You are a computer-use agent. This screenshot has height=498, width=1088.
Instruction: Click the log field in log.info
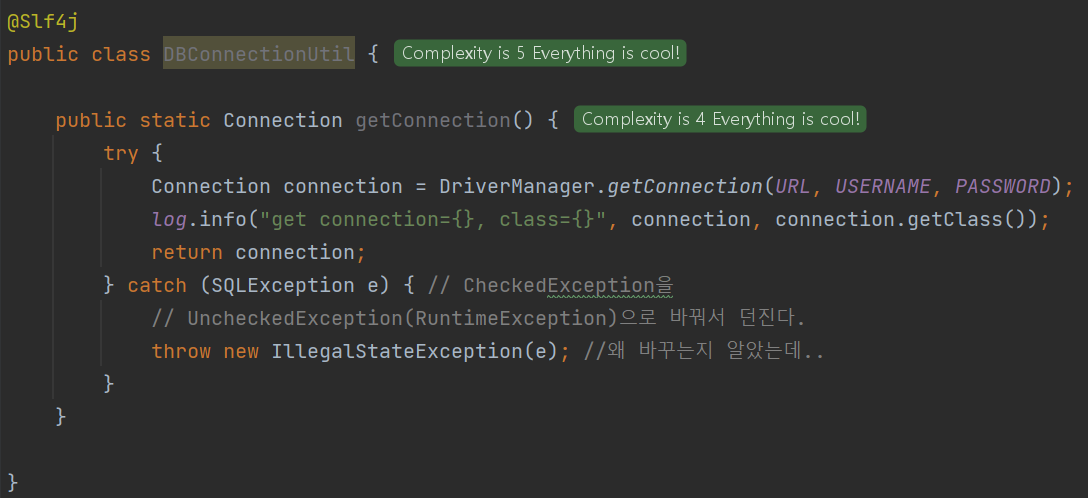(169, 219)
